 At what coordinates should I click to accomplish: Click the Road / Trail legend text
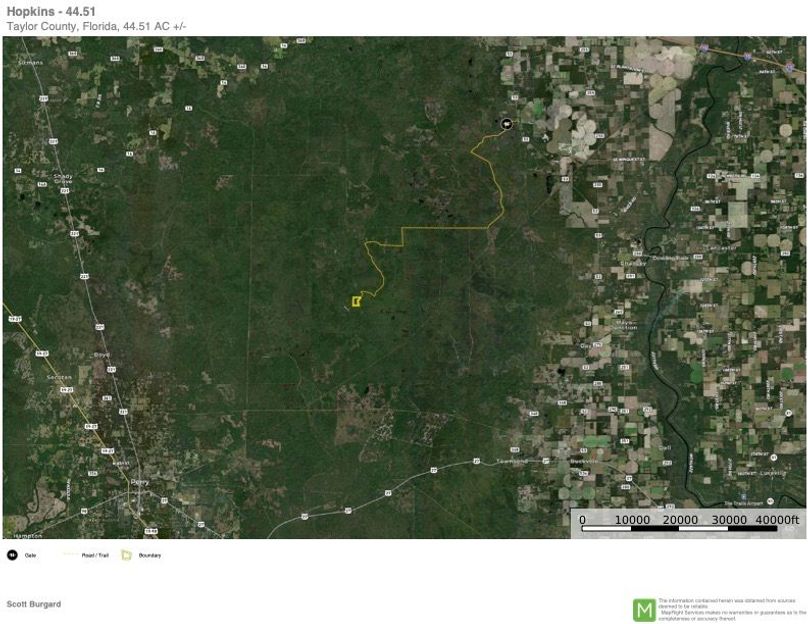[95, 555]
